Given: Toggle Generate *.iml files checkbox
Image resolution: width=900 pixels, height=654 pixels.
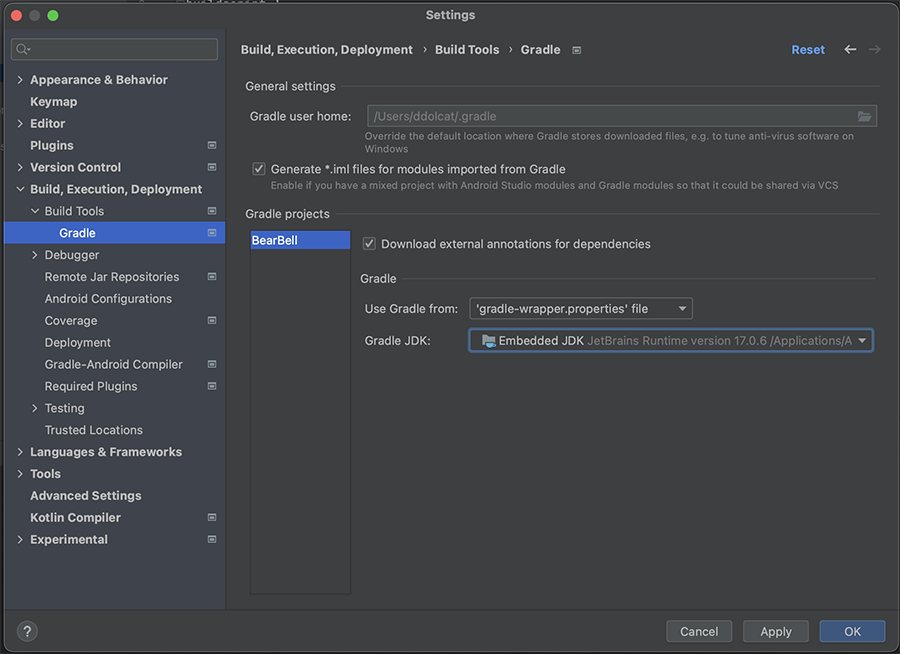Looking at the screenshot, I should 259,170.
